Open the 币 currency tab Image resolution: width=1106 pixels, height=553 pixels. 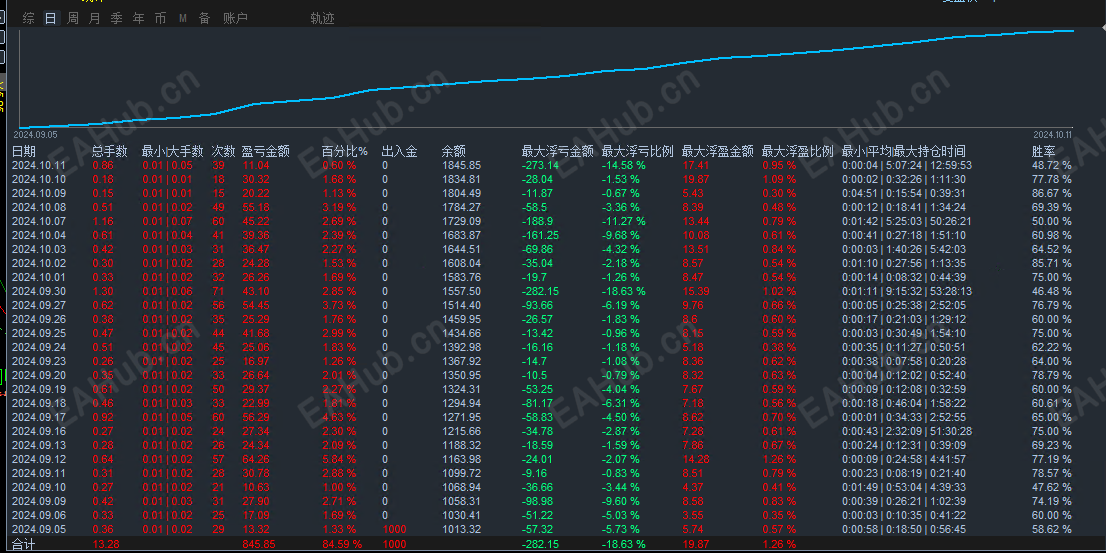160,18
